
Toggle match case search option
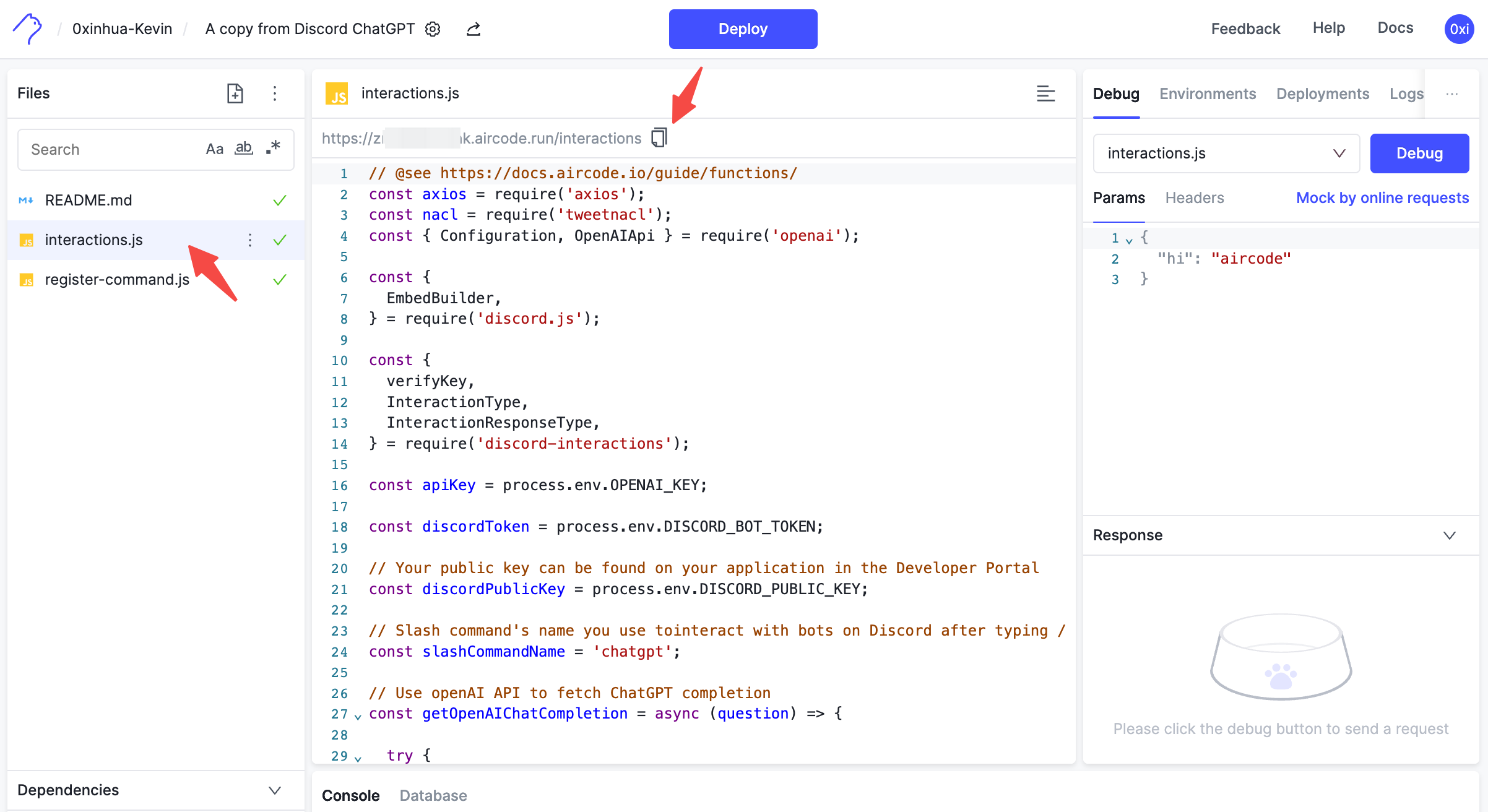(214, 149)
